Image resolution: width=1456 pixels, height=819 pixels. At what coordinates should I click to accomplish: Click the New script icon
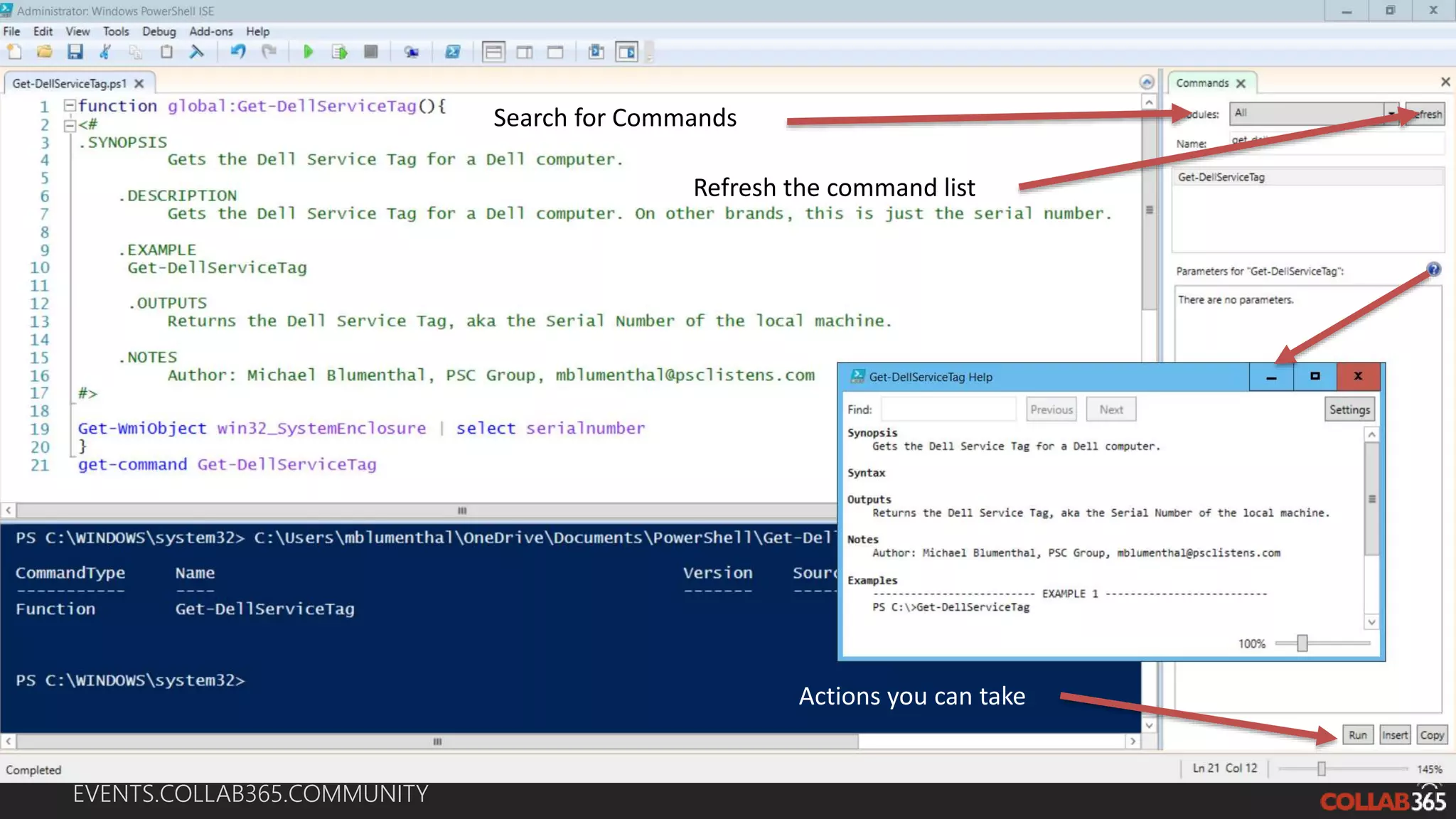[14, 52]
